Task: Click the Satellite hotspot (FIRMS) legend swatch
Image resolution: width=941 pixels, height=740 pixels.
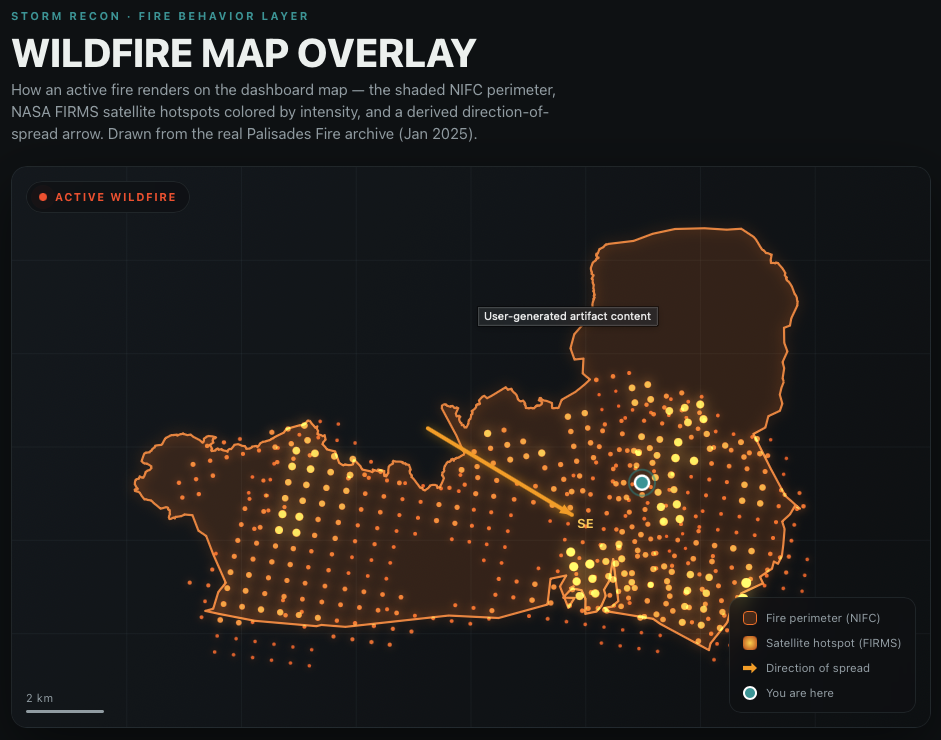Action: coord(750,643)
